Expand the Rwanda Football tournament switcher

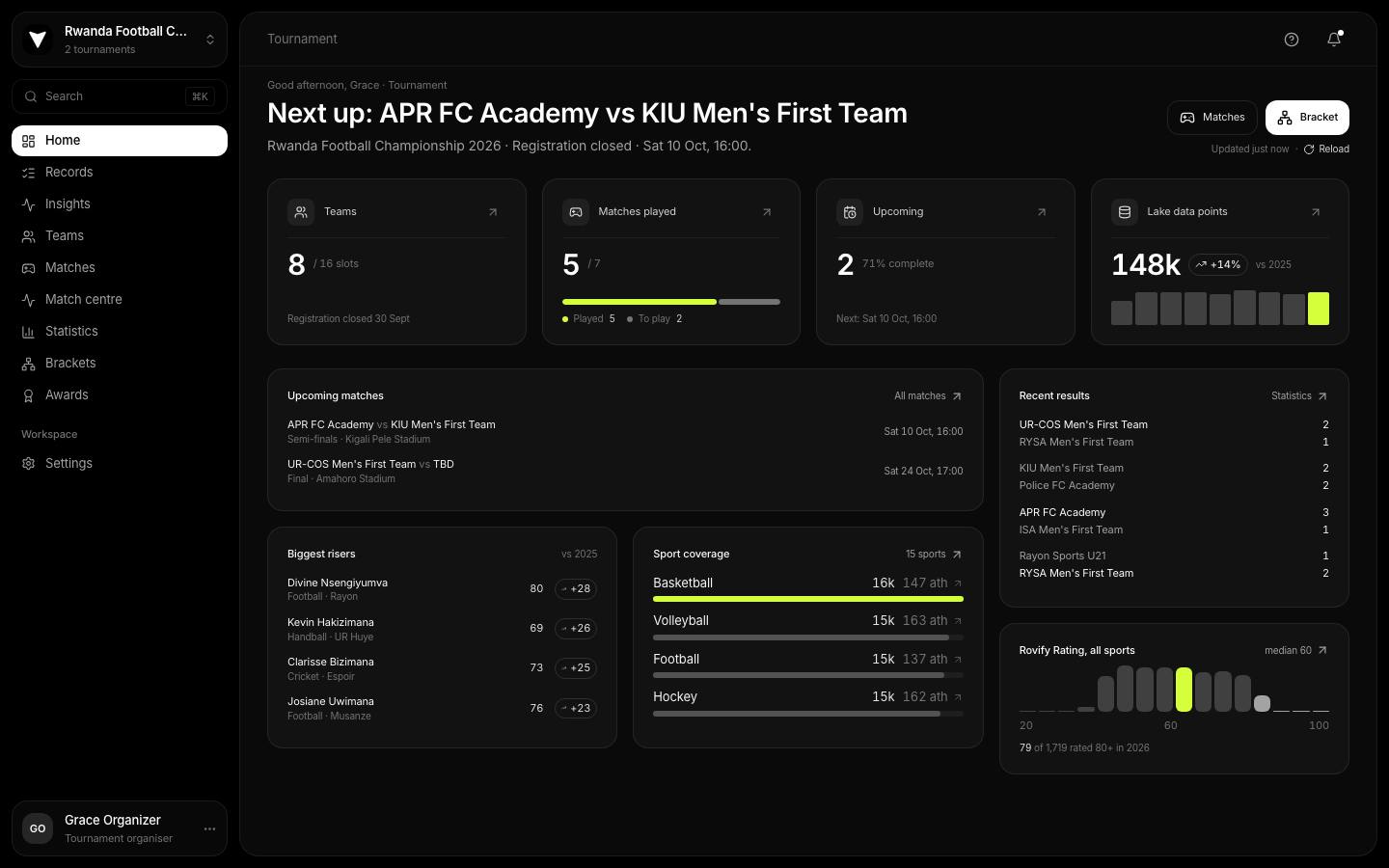[120, 40]
